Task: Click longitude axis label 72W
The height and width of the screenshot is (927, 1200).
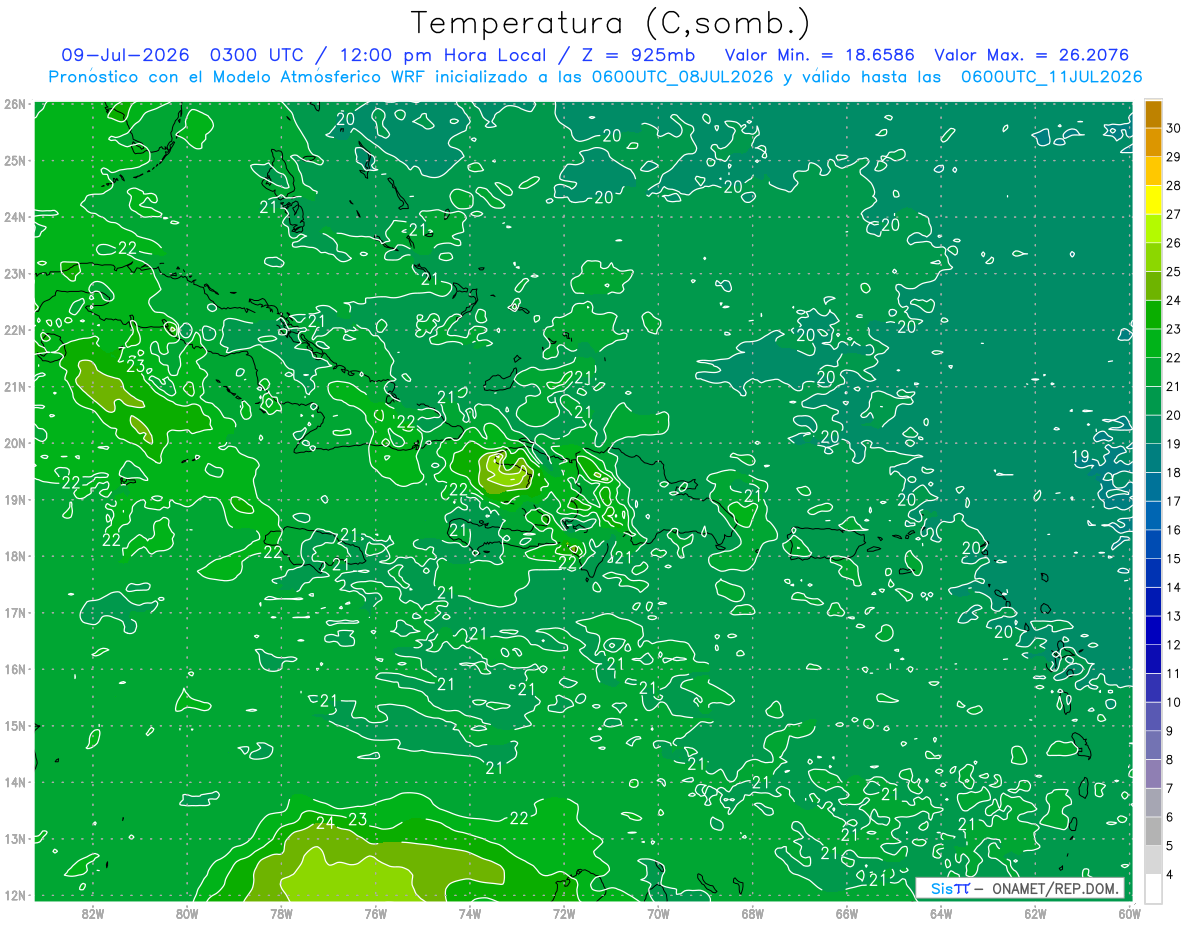Action: (x=564, y=913)
